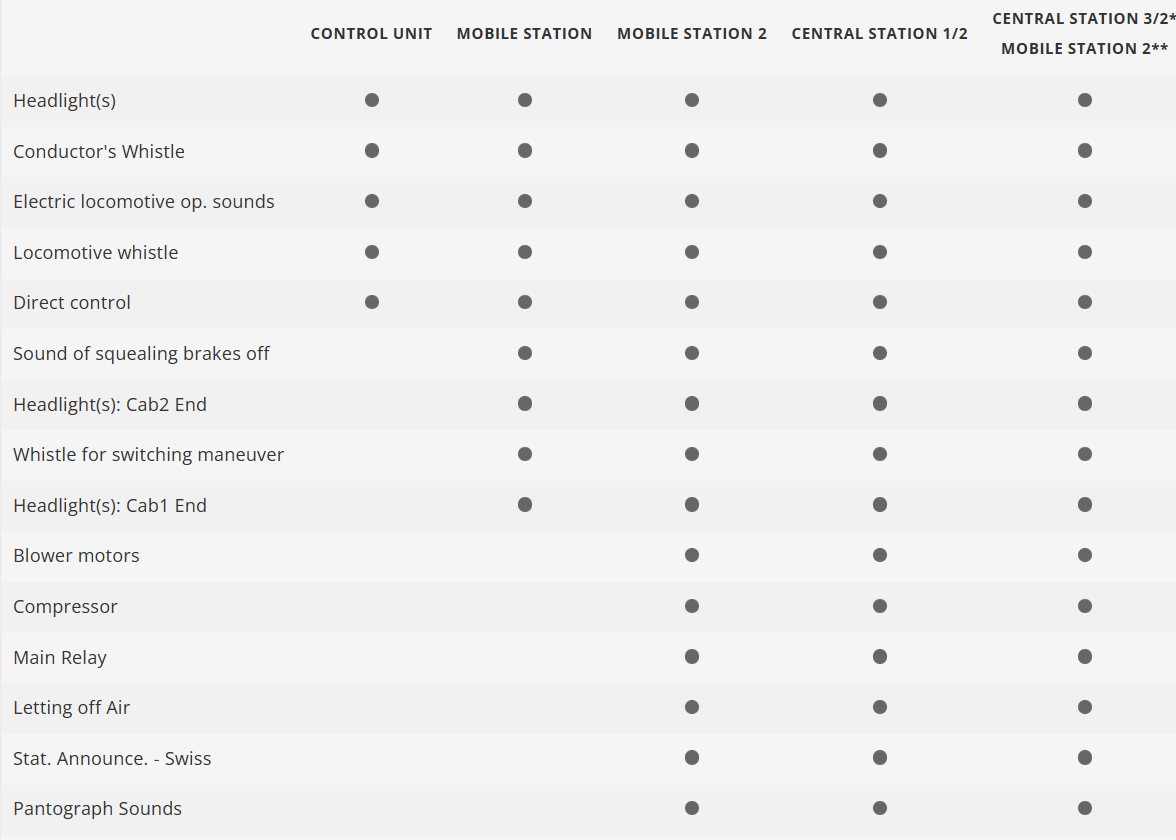Click Direct control dot under Control Unit
Screen dimensions: 1176x840
(x=372, y=302)
